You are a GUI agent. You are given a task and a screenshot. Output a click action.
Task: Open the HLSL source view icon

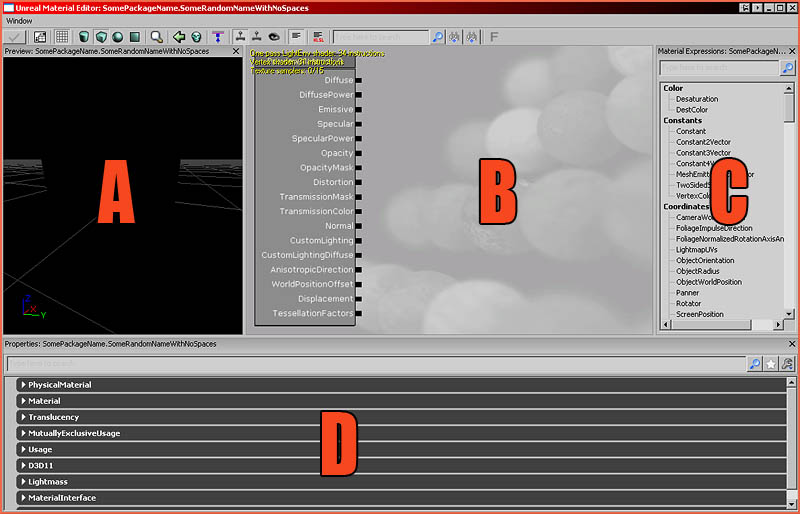[x=318, y=37]
